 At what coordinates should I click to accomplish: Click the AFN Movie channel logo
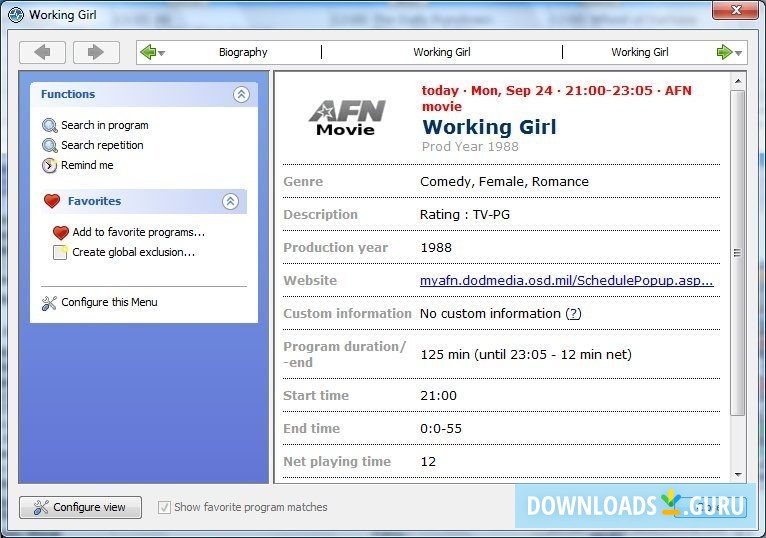click(x=346, y=117)
